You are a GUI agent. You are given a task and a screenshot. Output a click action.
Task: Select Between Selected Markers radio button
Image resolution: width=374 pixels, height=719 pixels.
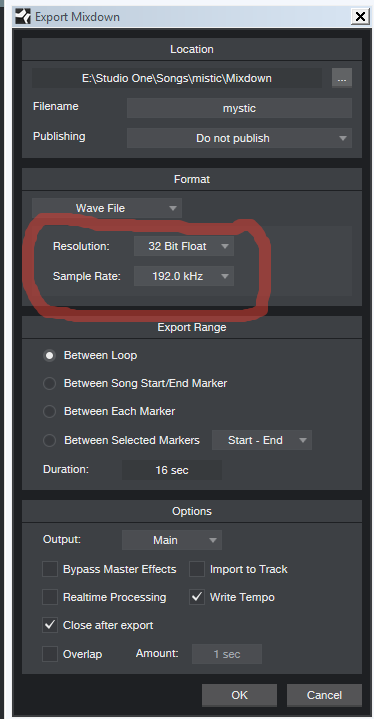click(50, 441)
